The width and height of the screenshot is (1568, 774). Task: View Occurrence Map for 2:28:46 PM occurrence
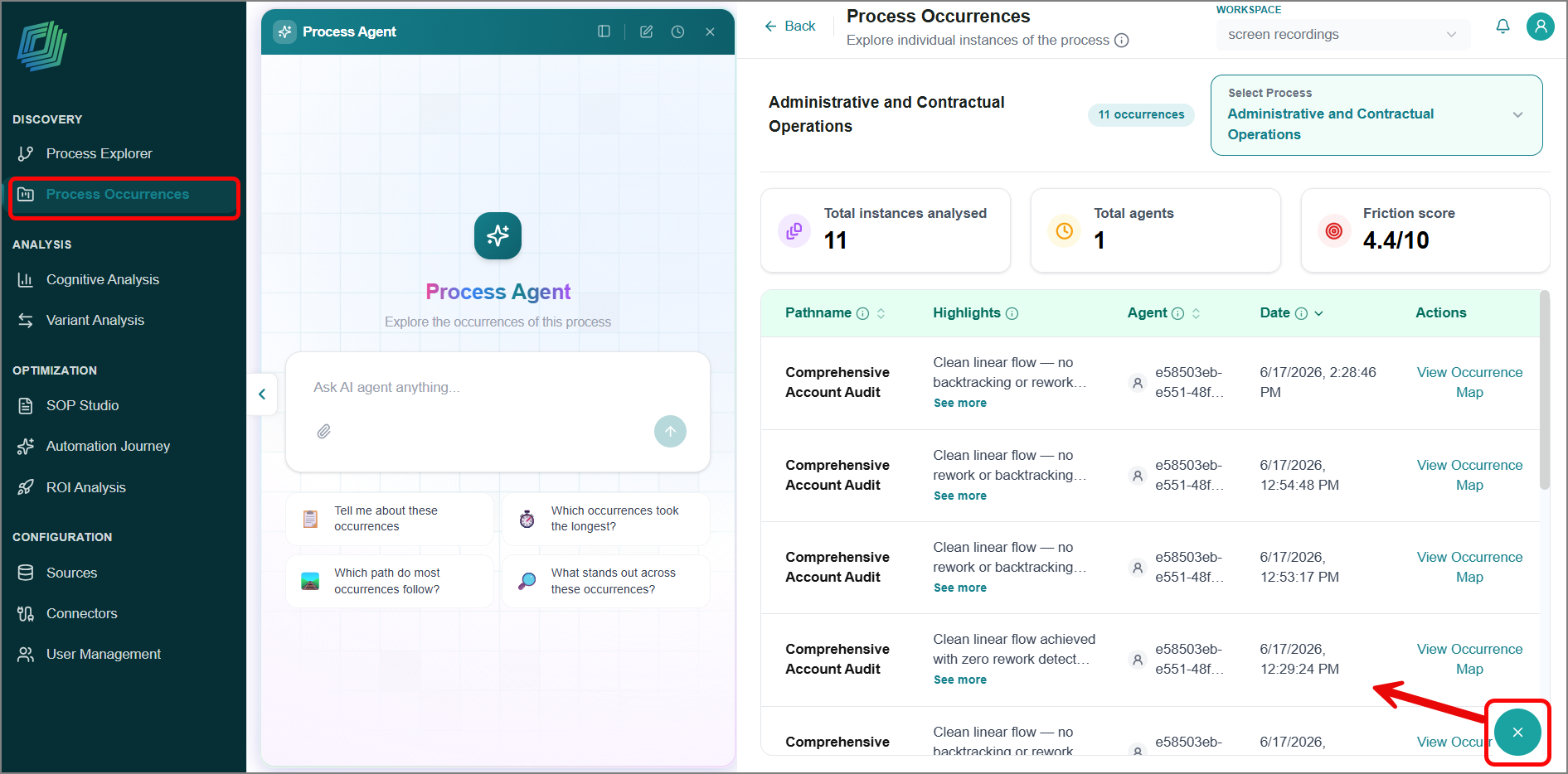1469,382
